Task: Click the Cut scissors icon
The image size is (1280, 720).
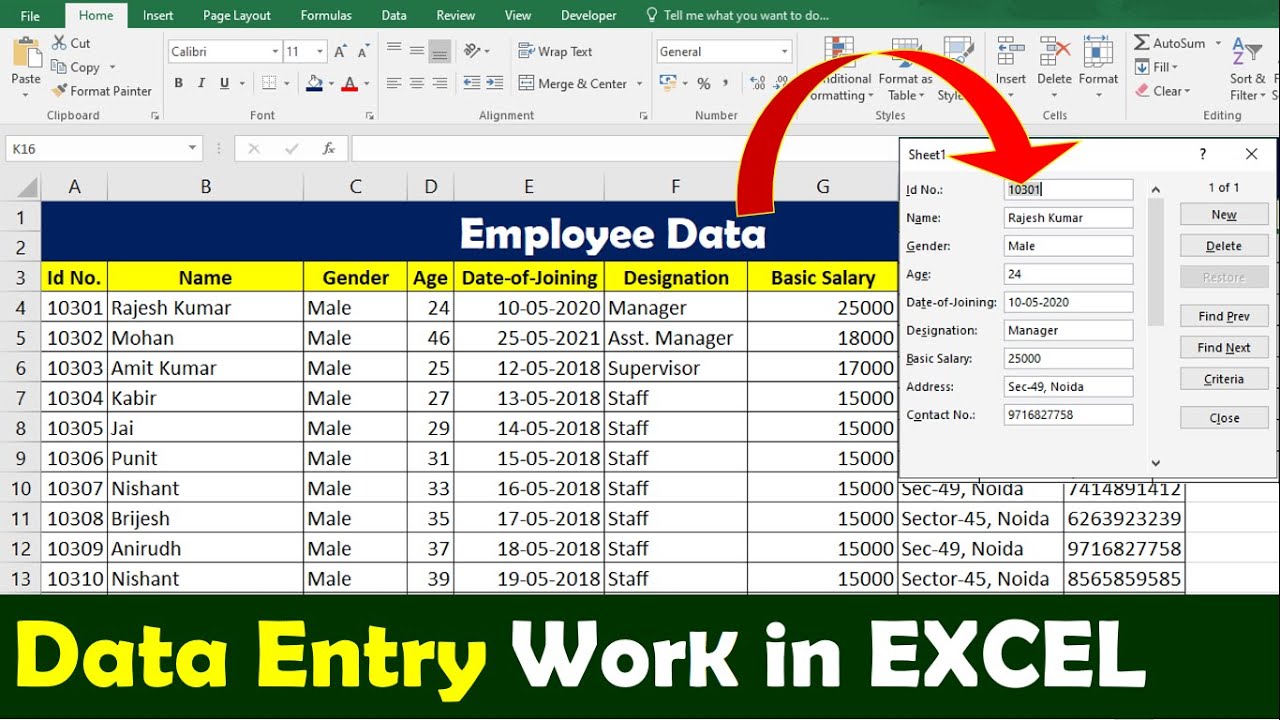Action: [x=59, y=43]
